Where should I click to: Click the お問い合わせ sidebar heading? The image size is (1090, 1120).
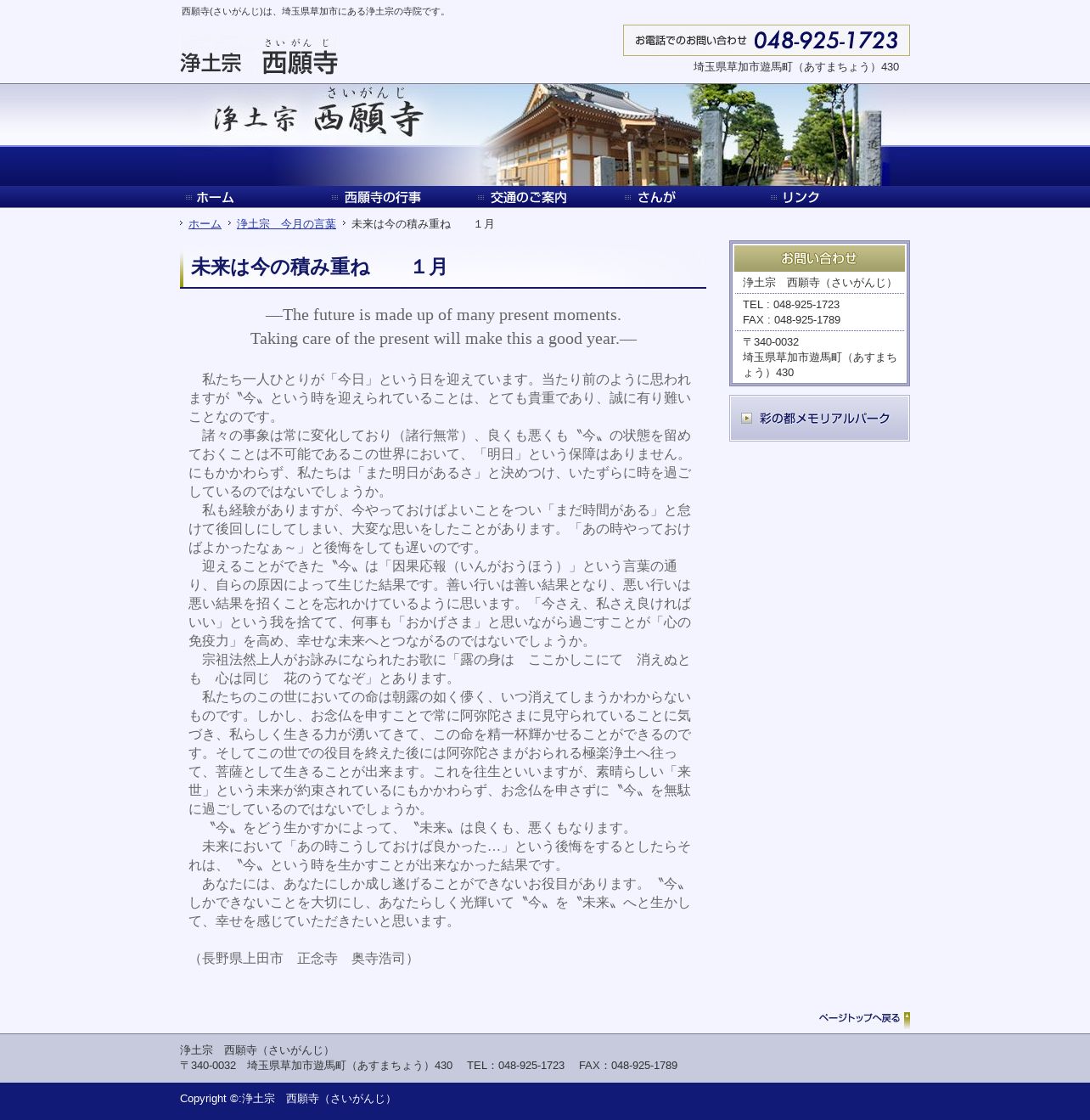819,258
